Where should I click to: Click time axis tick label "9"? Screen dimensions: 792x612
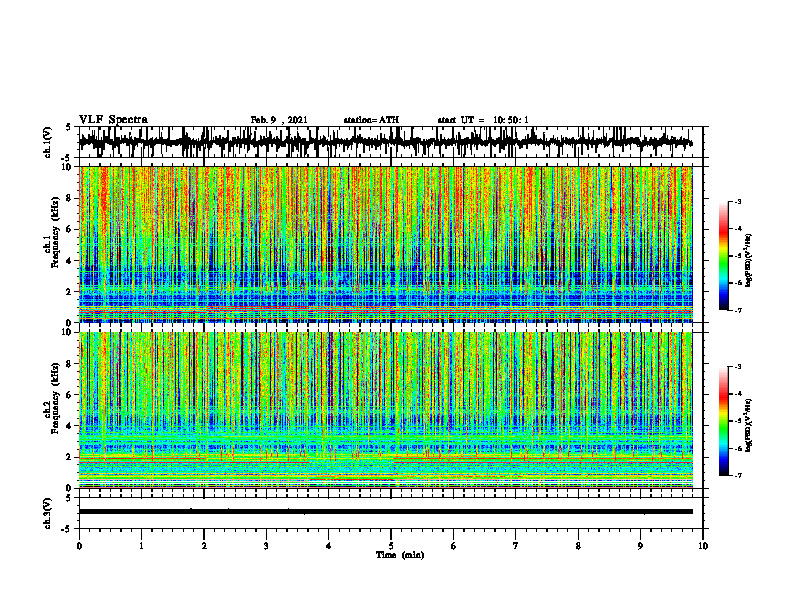click(640, 546)
